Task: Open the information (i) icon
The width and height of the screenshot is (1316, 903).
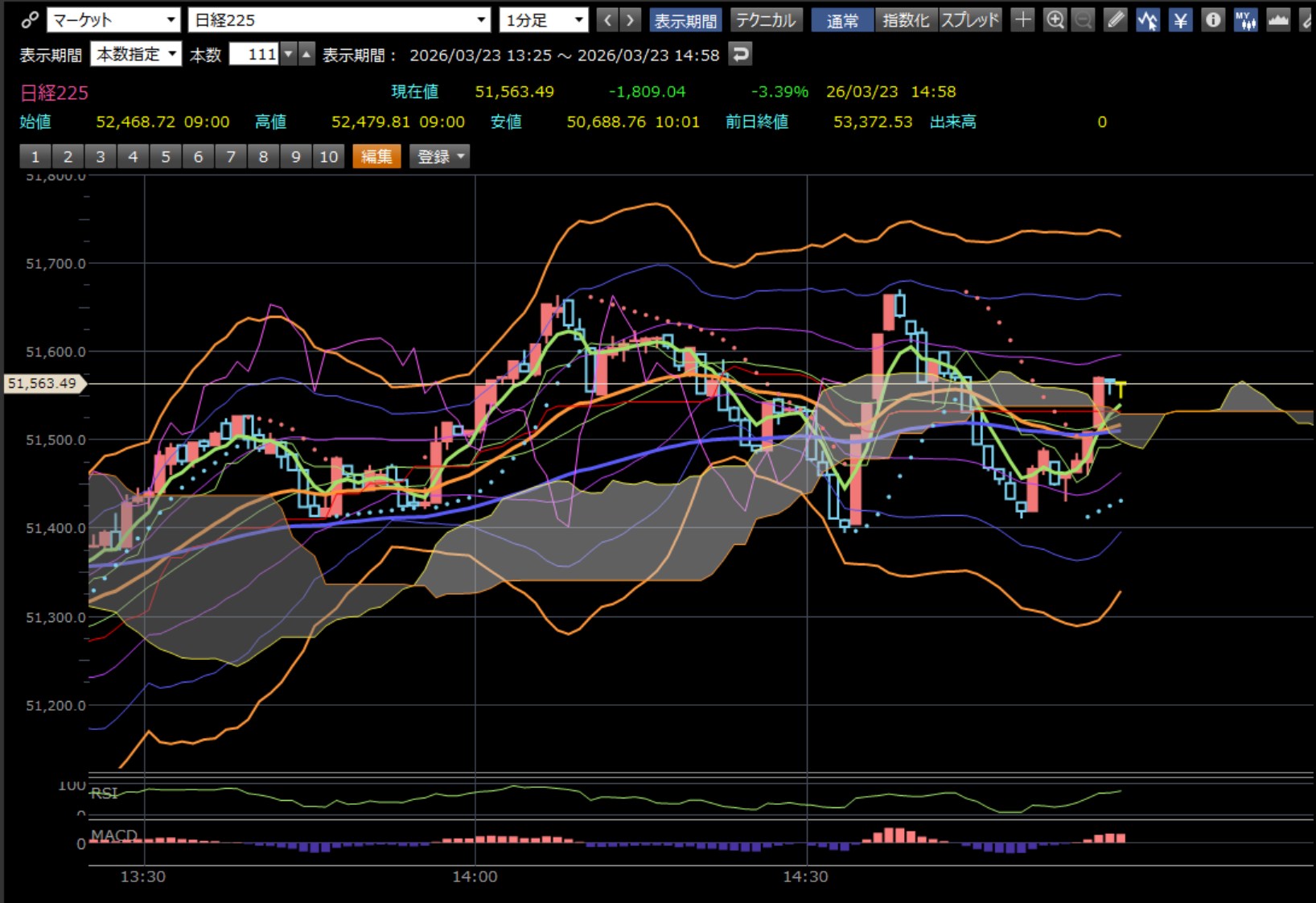Action: (x=1212, y=20)
